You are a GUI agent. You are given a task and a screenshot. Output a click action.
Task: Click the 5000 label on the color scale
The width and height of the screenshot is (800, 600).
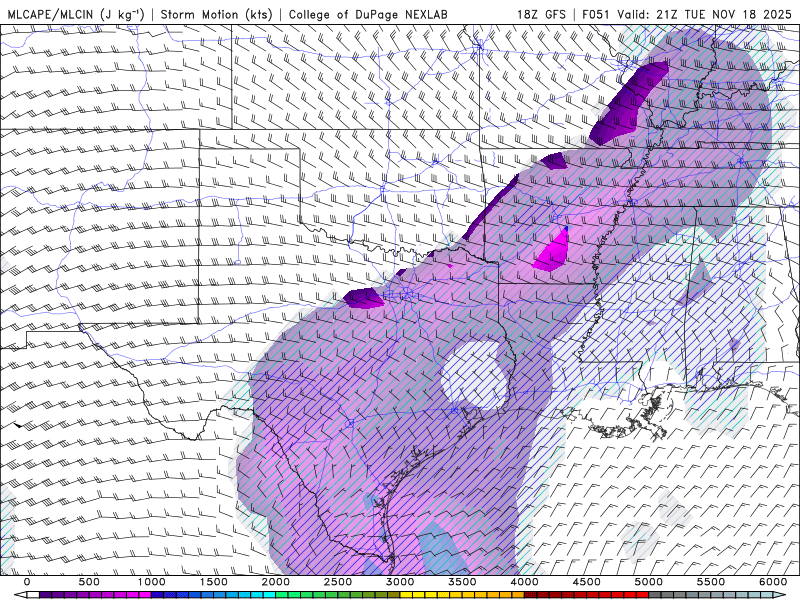tap(649, 582)
